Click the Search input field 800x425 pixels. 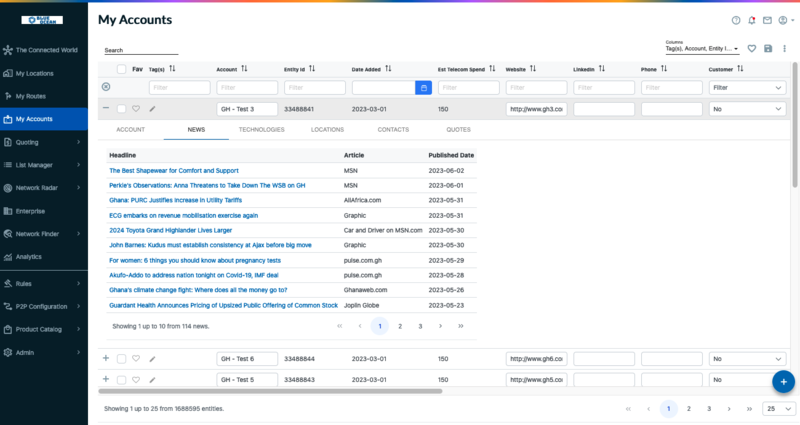pos(141,50)
